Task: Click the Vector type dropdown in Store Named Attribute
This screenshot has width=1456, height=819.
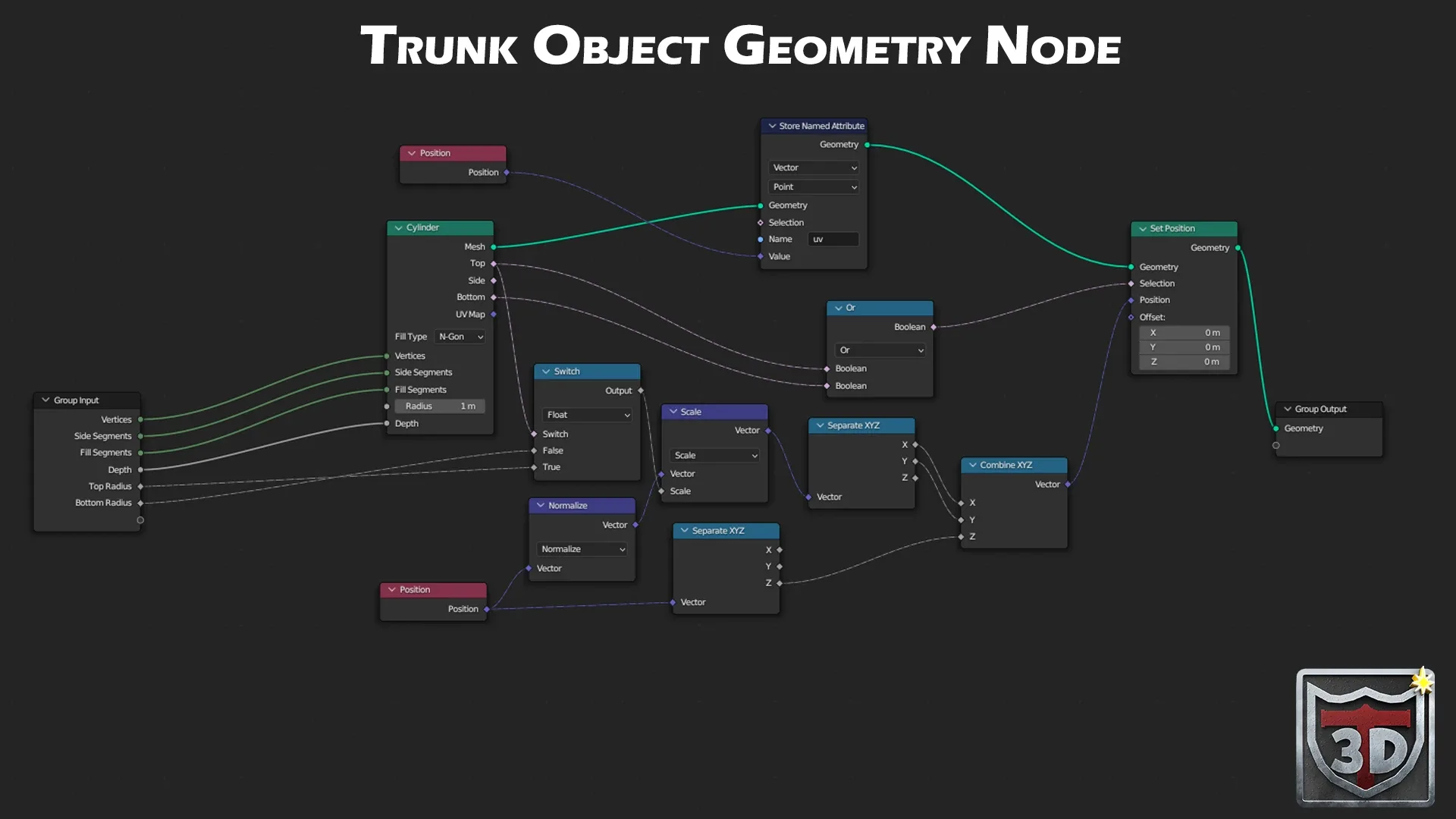Action: click(x=814, y=167)
